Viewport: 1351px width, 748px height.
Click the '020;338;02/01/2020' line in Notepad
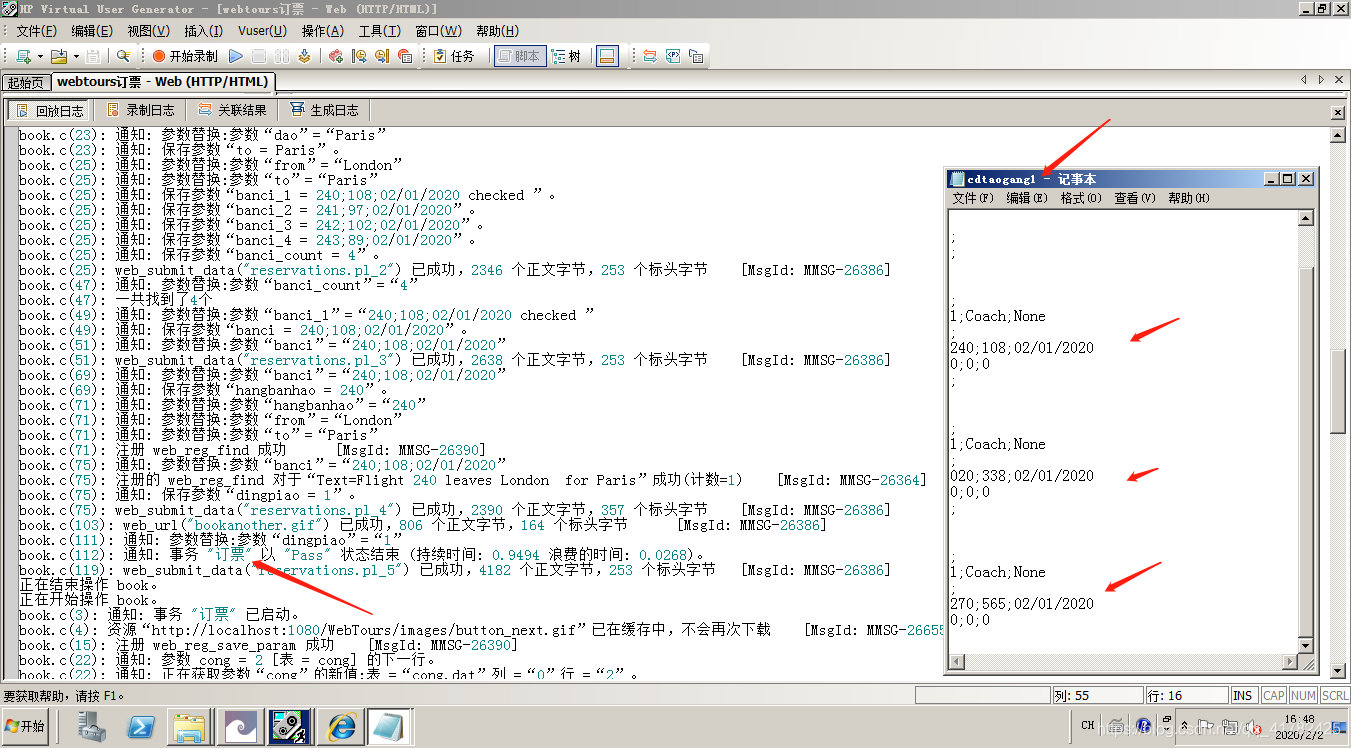[1022, 476]
